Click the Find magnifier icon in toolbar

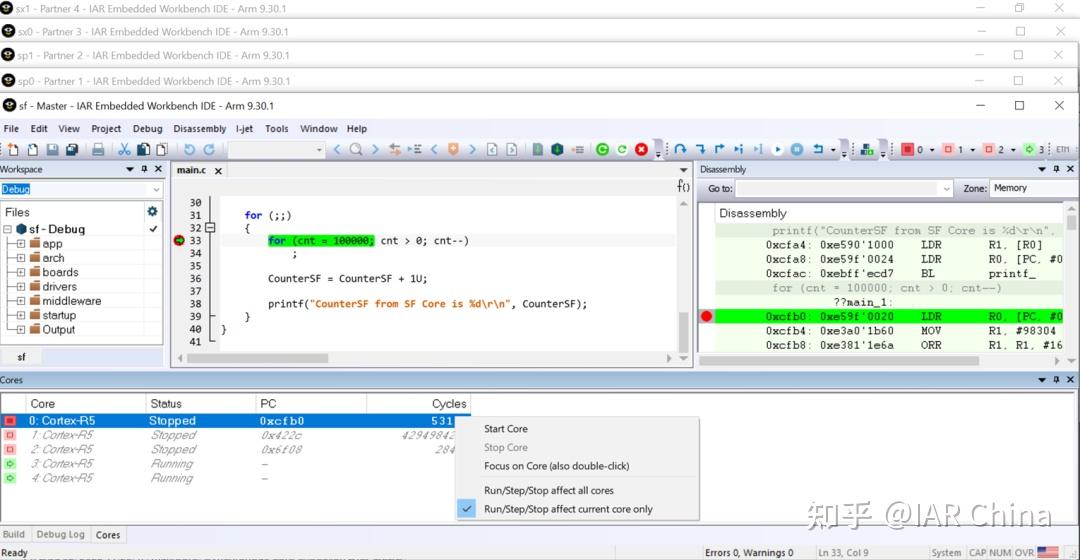pyautogui.click(x=356, y=149)
